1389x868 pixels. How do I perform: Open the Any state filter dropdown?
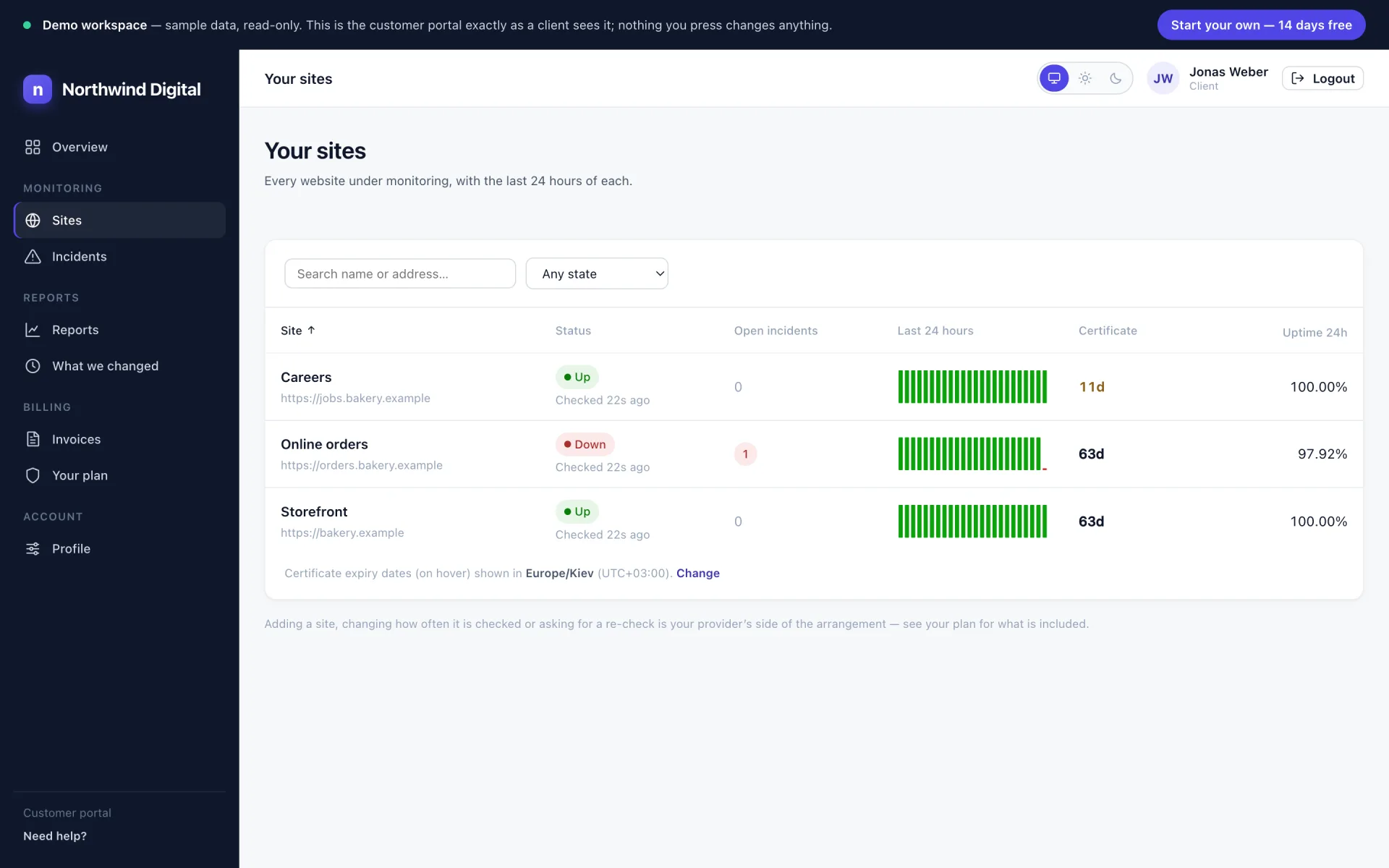point(597,273)
